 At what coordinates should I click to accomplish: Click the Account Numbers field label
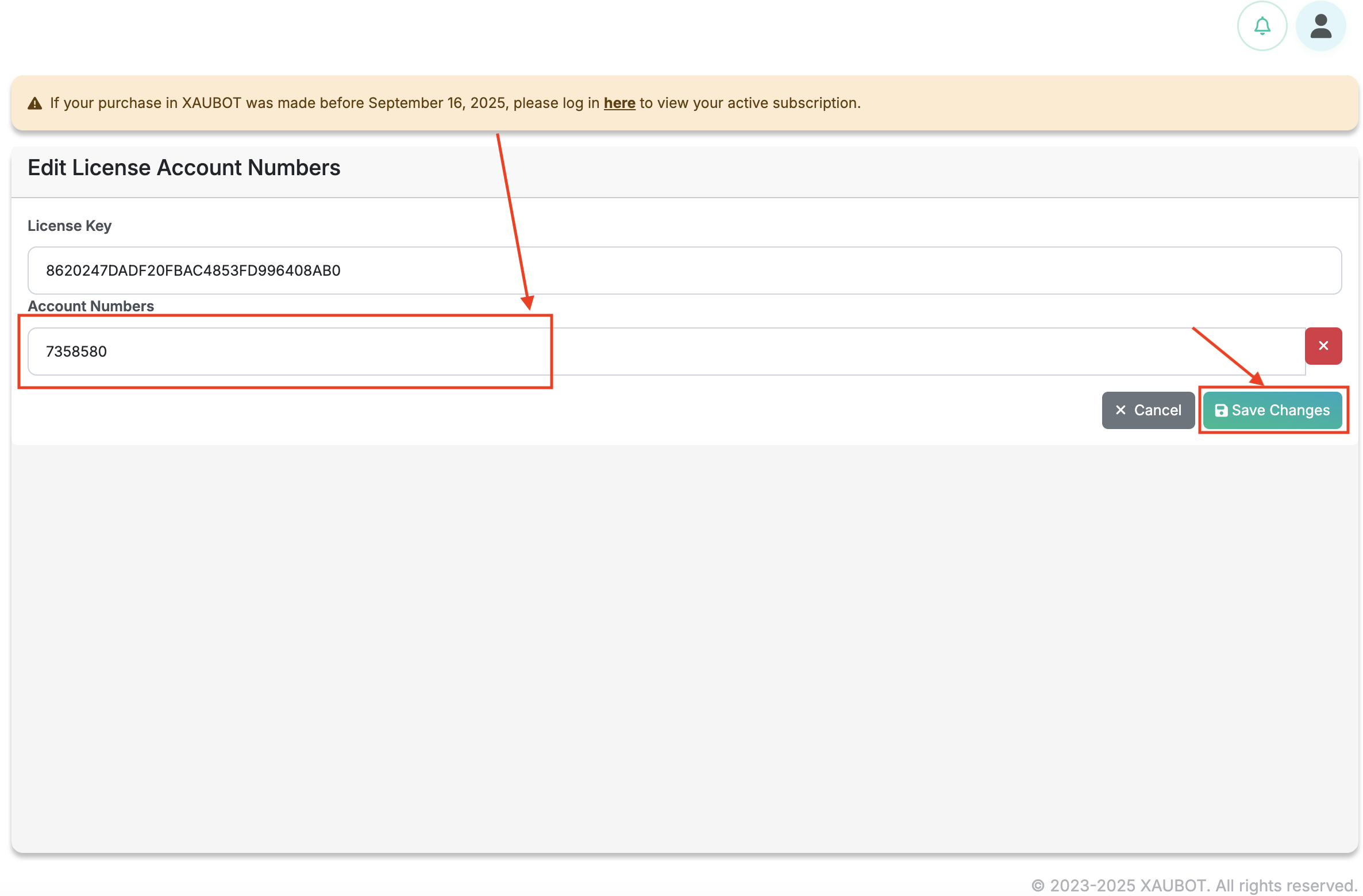(x=91, y=306)
